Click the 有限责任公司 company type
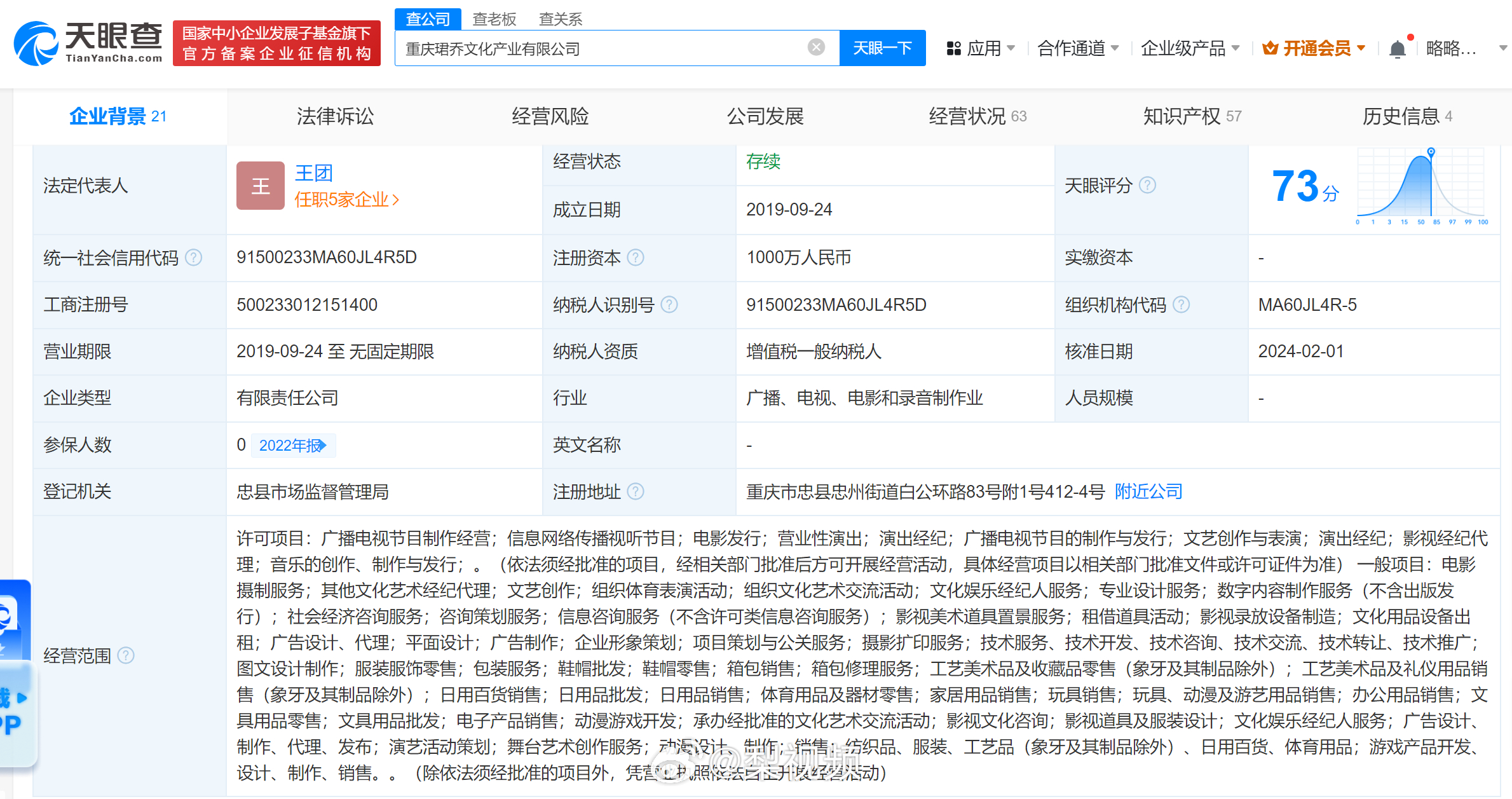Viewport: 1512px width, 799px height. click(x=287, y=398)
